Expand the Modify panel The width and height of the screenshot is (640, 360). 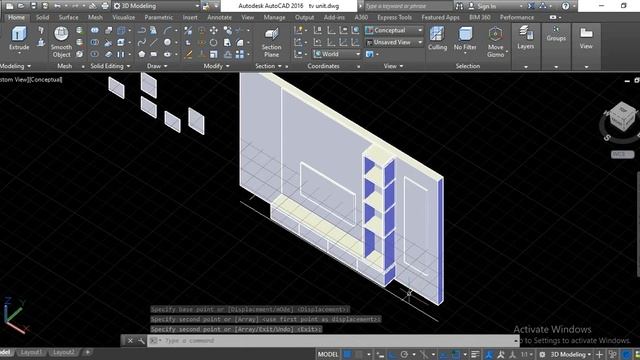click(217, 66)
